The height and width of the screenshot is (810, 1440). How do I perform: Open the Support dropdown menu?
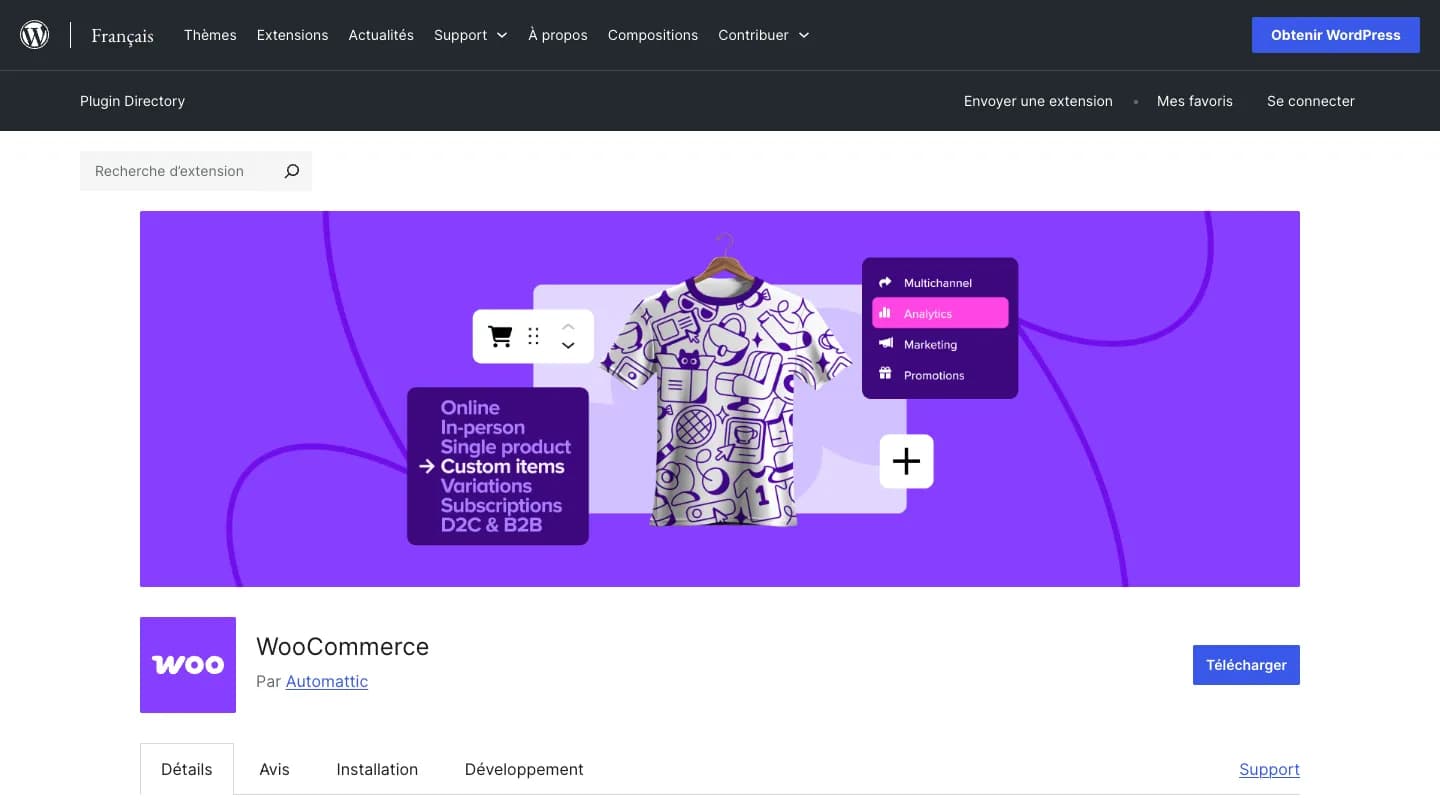[x=471, y=35]
